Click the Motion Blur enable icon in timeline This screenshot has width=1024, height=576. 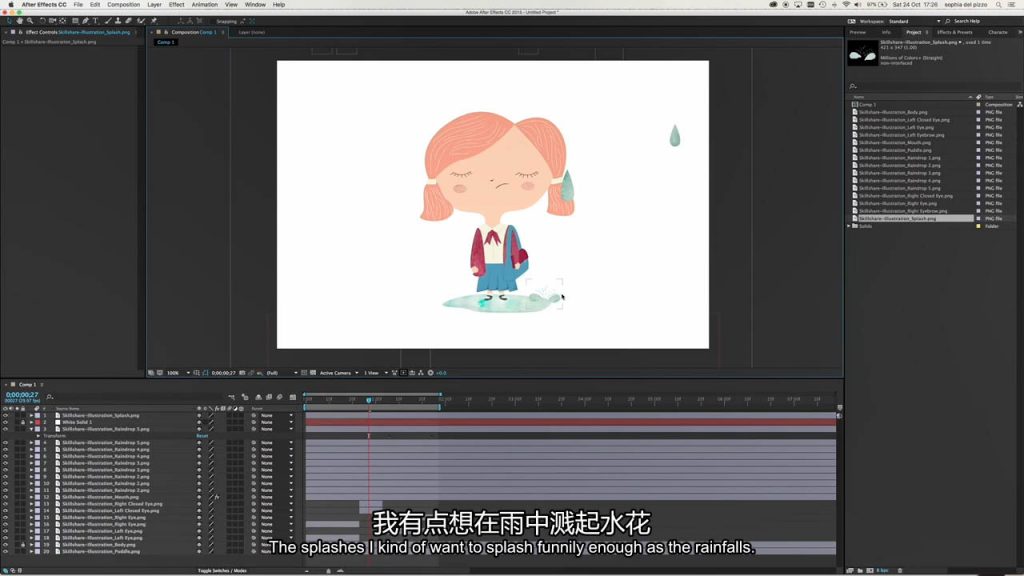(x=280, y=397)
